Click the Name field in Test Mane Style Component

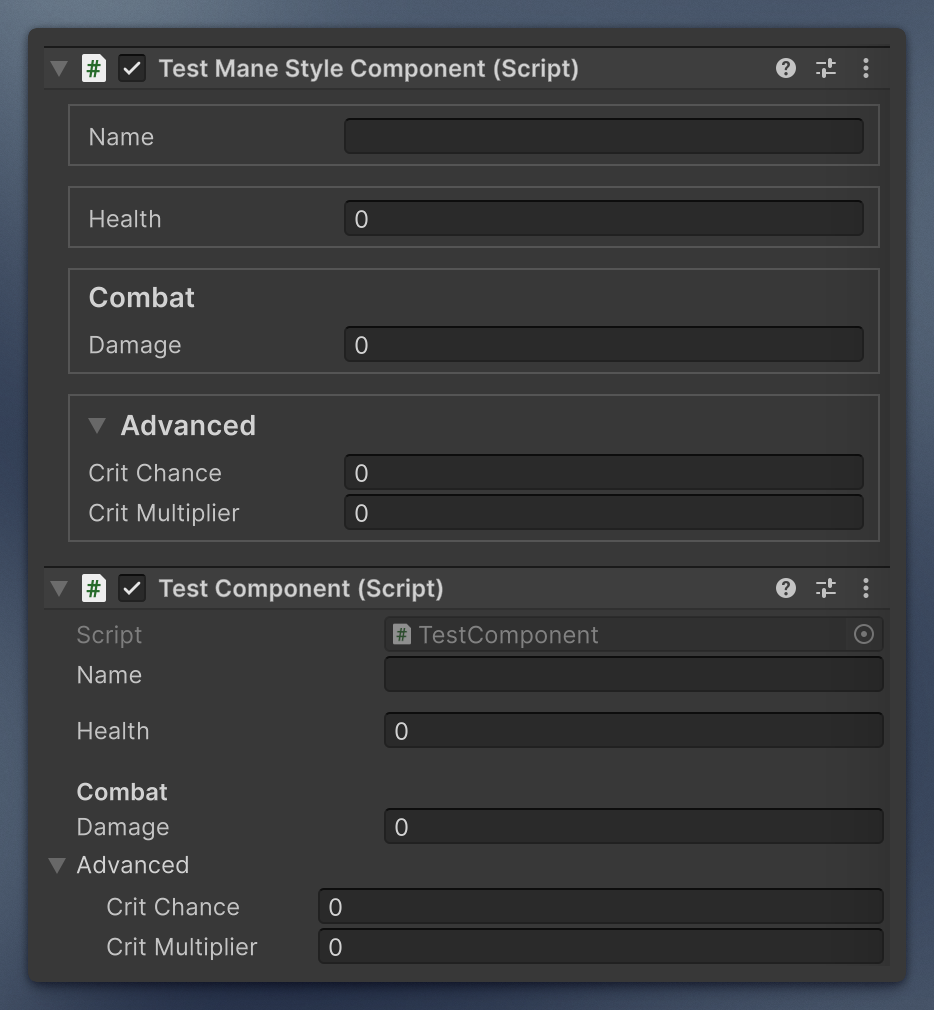[604, 136]
